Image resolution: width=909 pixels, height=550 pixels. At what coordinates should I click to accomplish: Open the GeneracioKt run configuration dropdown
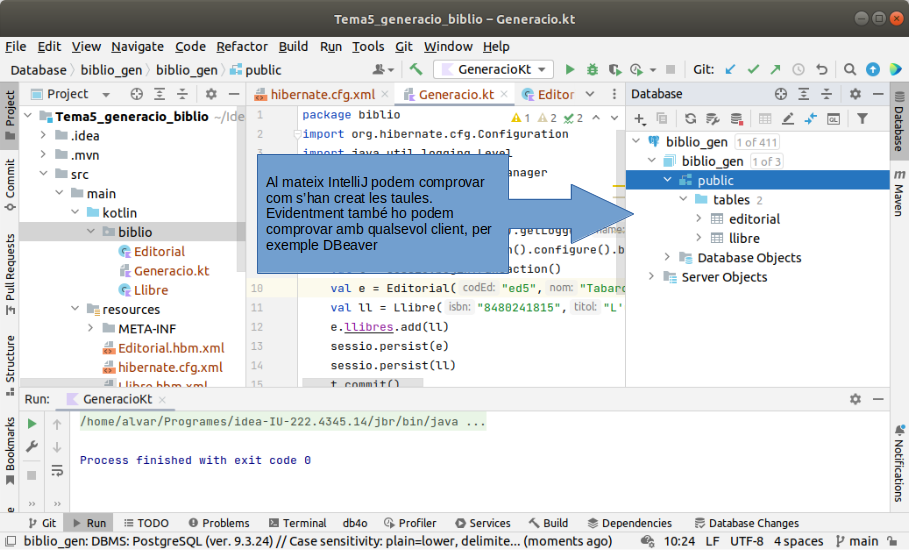click(493, 70)
